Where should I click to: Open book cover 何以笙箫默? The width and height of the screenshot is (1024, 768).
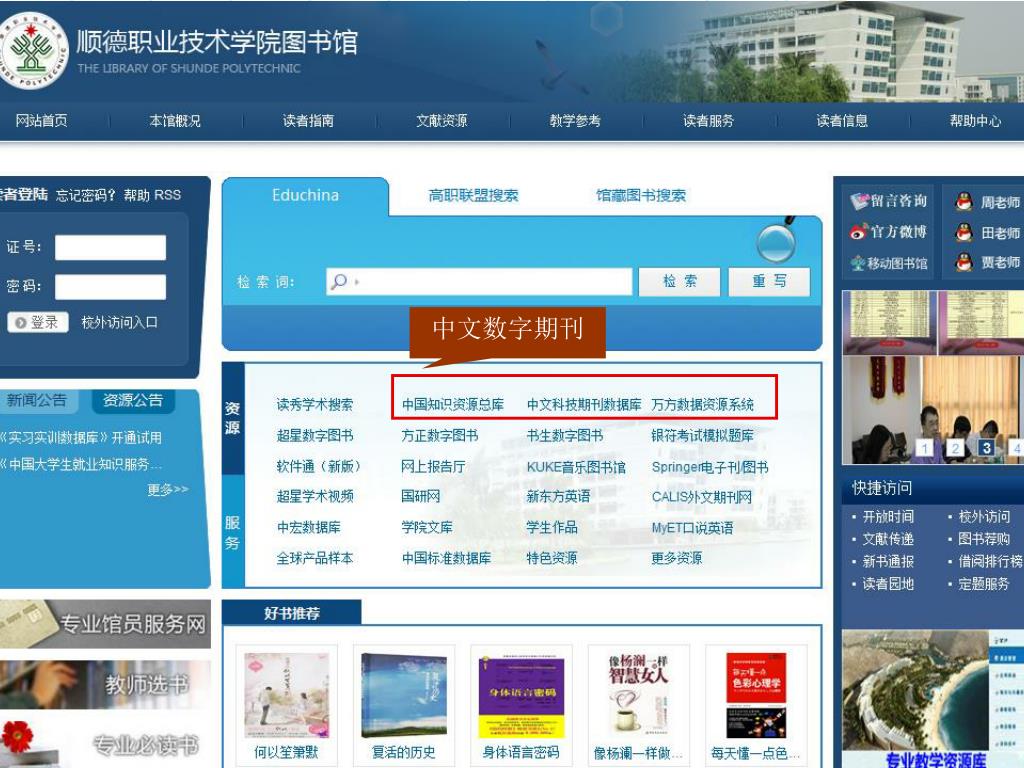click(x=287, y=696)
